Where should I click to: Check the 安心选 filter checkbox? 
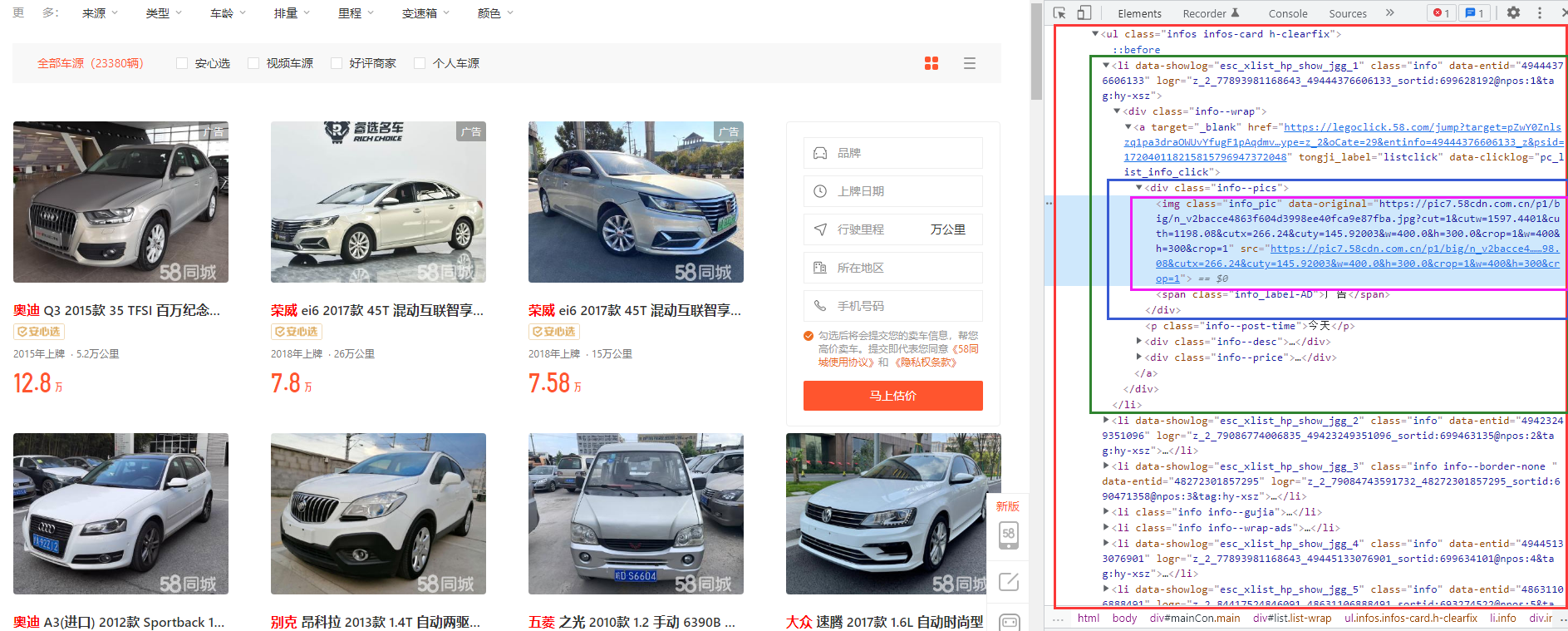pos(182,63)
